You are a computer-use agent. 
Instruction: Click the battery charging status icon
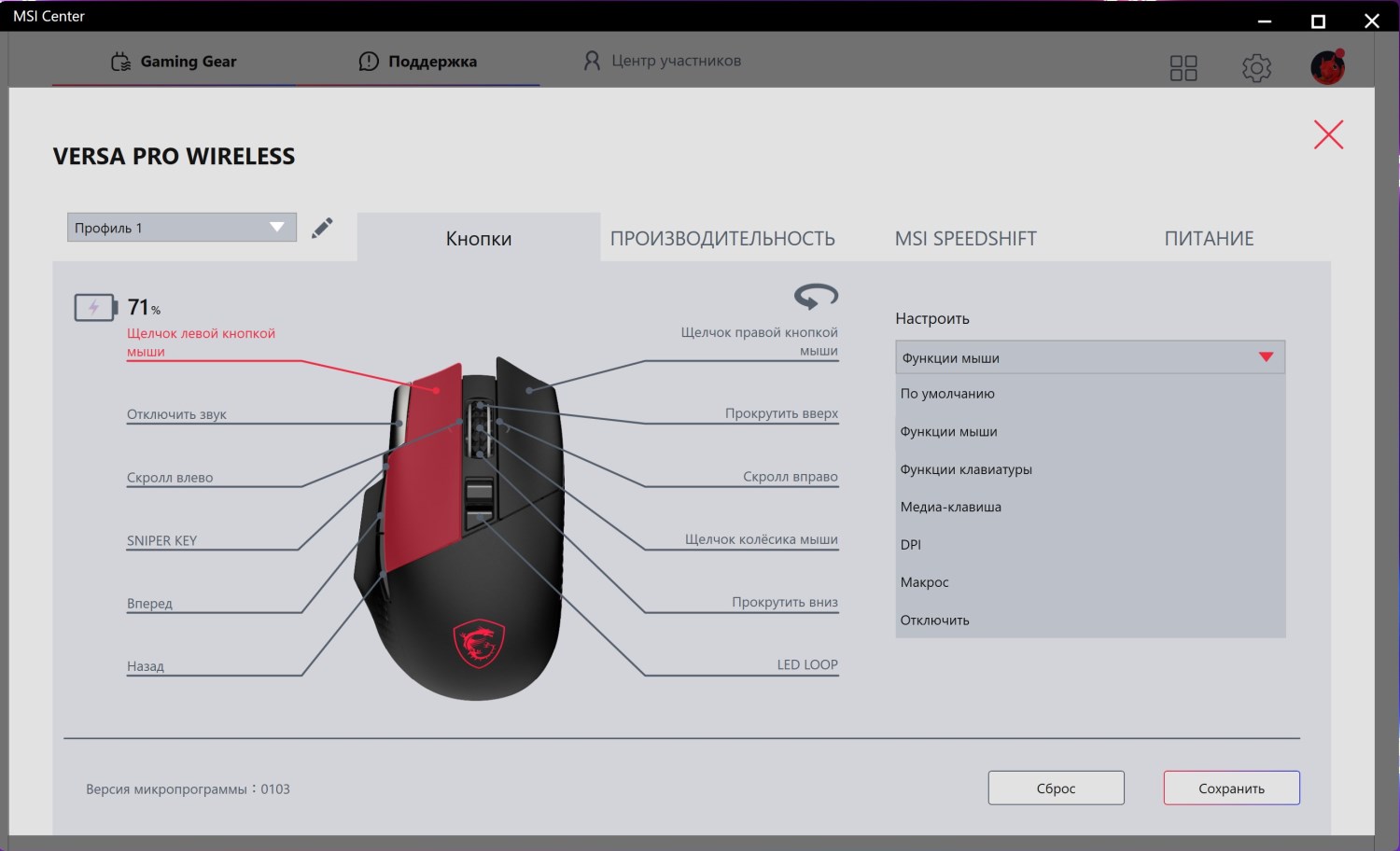point(95,307)
